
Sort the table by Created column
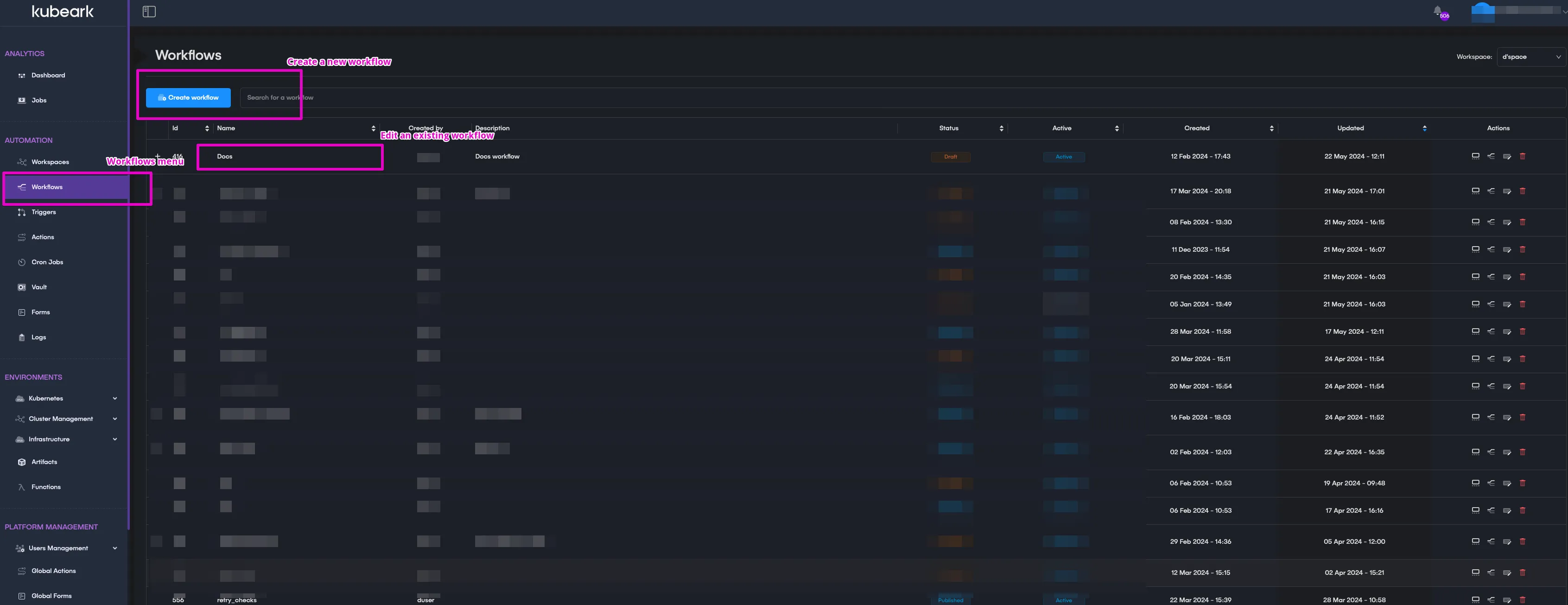pyautogui.click(x=1271, y=128)
